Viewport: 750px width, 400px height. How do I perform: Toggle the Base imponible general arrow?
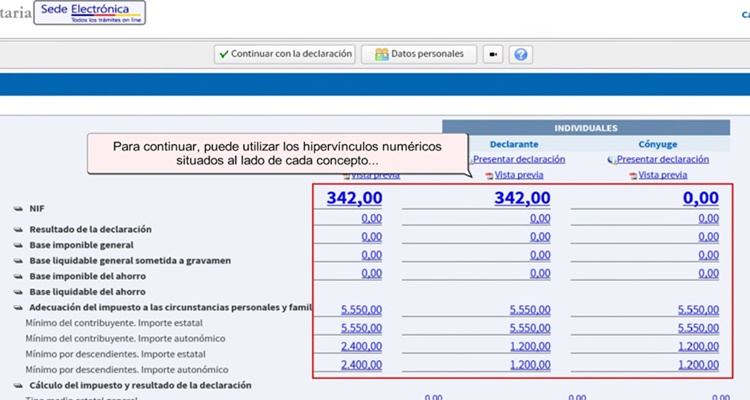pyautogui.click(x=18, y=245)
